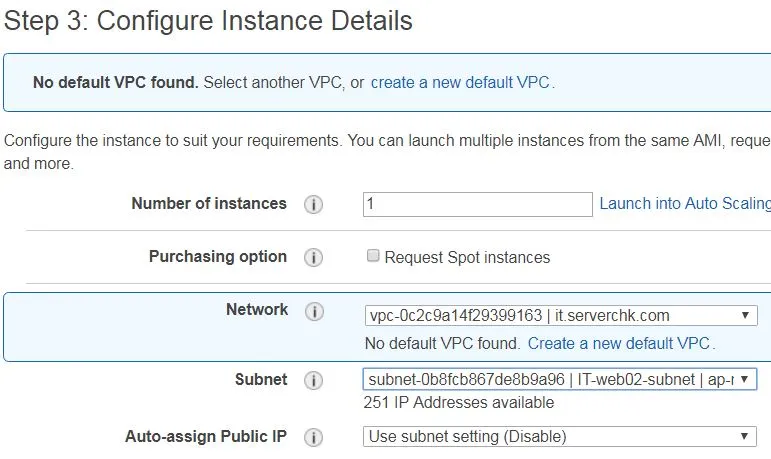Open the Auto-assign Public IP info icon
This screenshot has height=459, width=771.
pyautogui.click(x=313, y=437)
